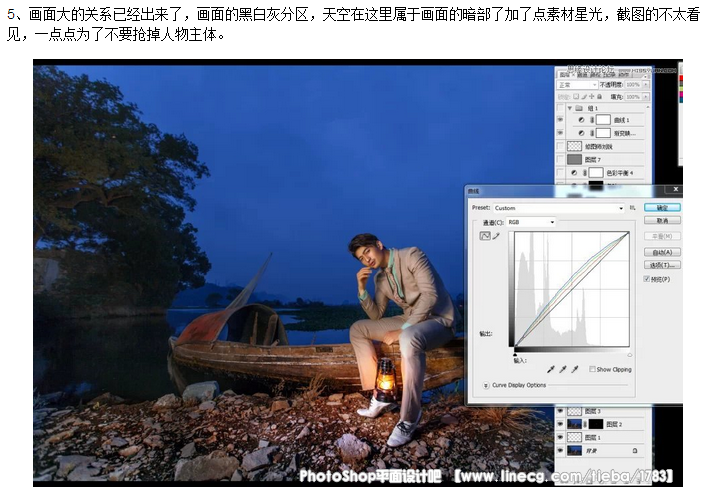Select the pencil draw-curve tool
This screenshot has width=723, height=493.
click(x=496, y=236)
